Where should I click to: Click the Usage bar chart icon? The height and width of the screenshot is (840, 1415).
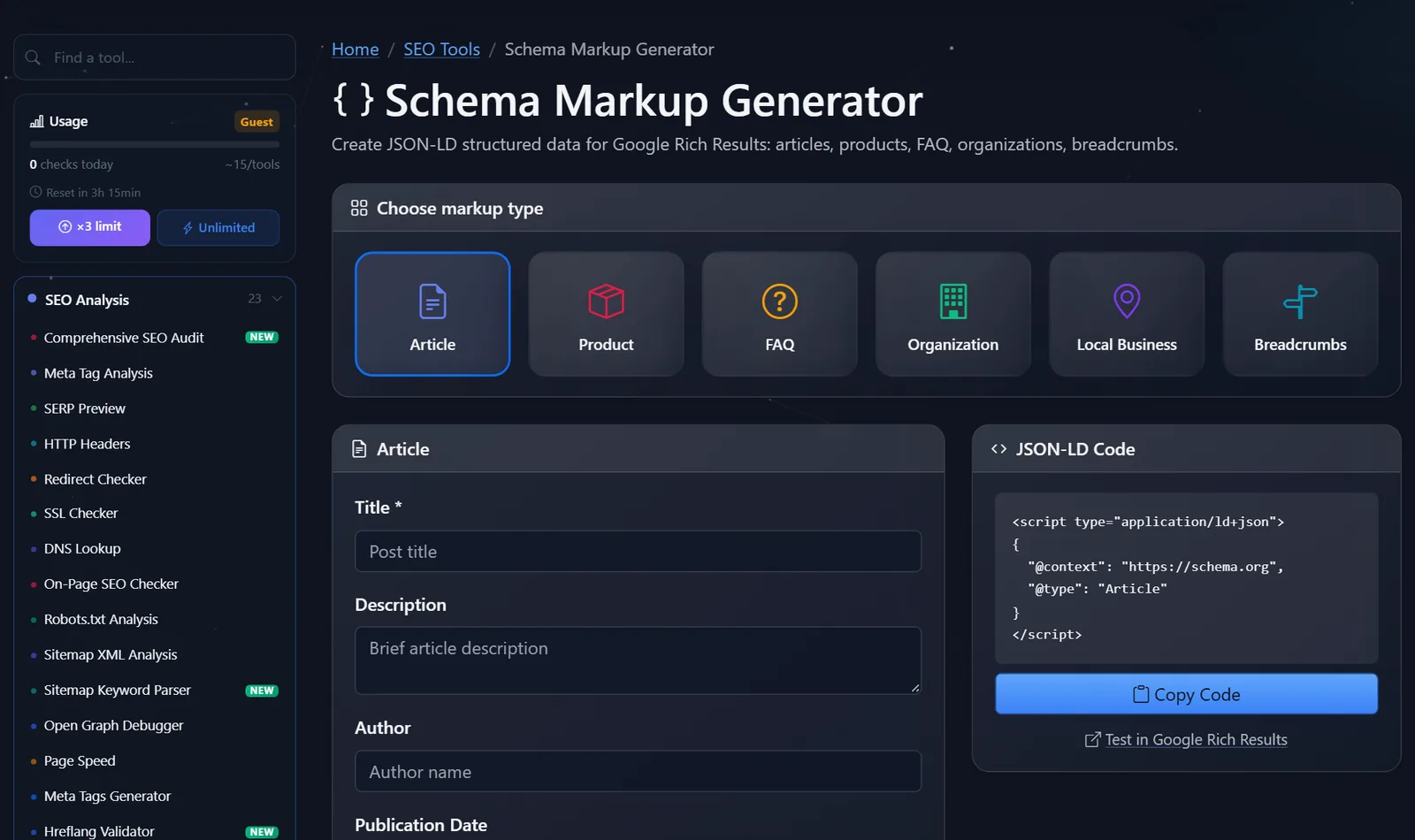click(36, 121)
